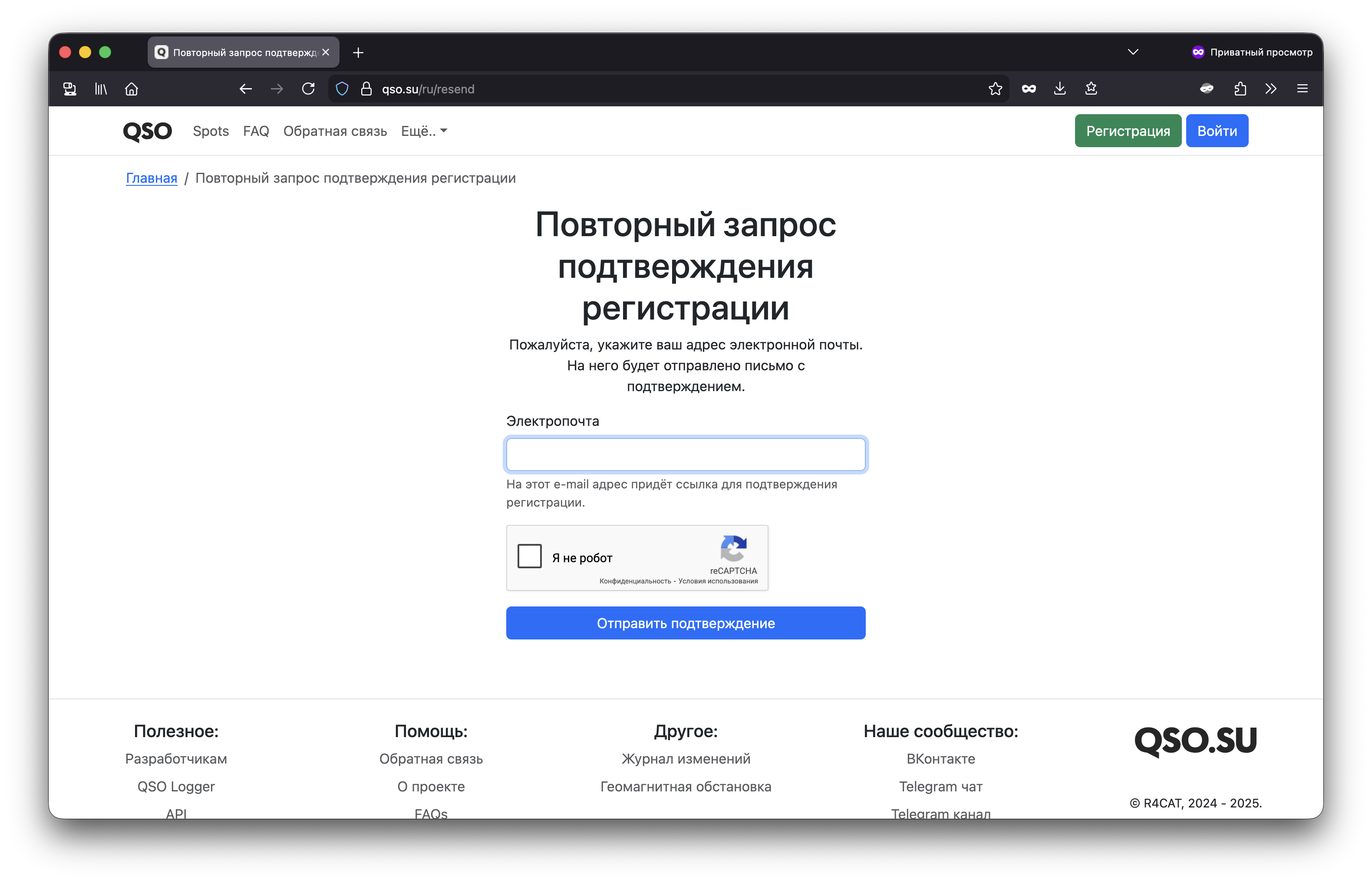The image size is (1372, 883).
Task: Click the browser reload icon
Action: (308, 89)
